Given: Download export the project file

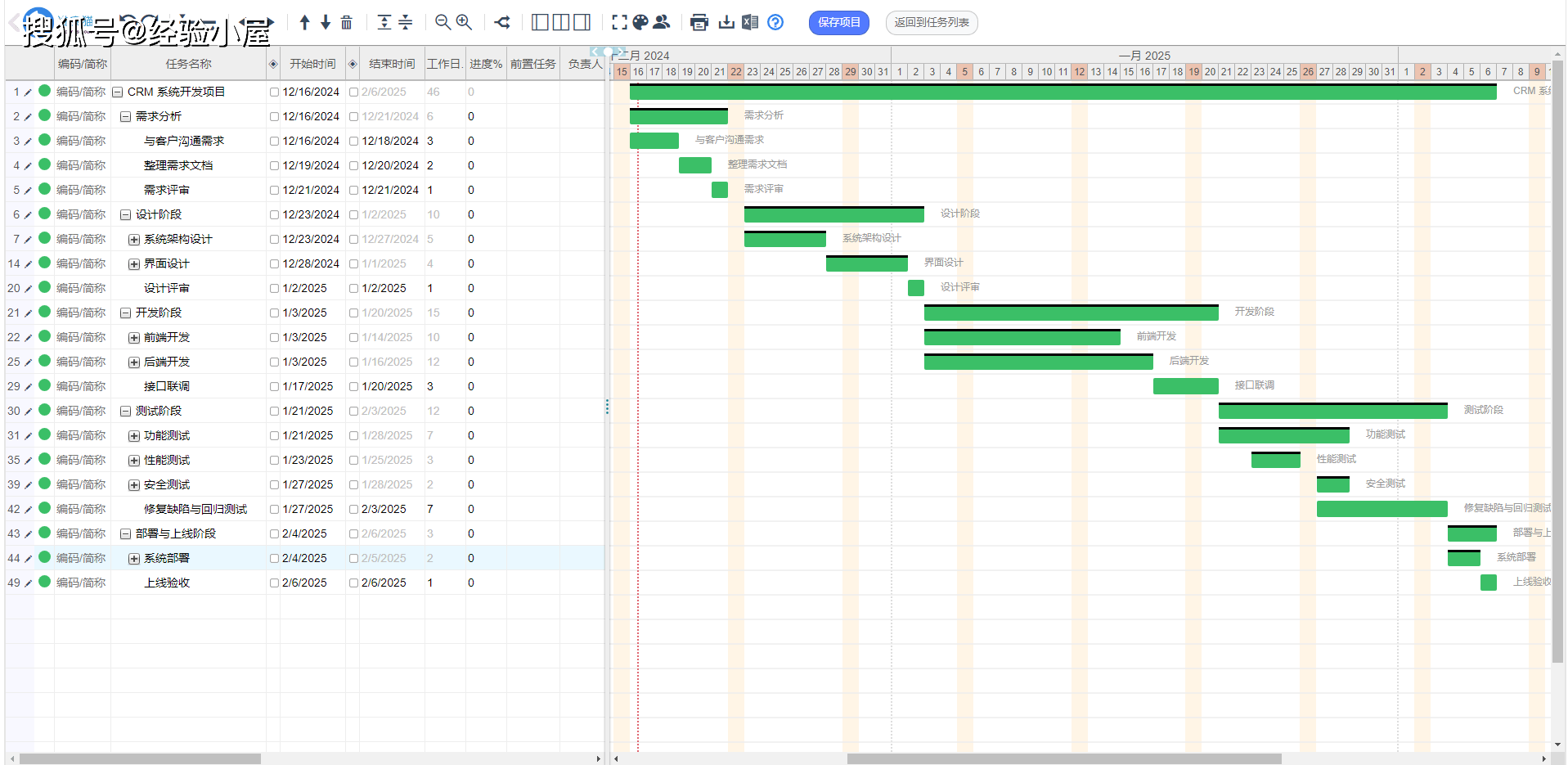Looking at the screenshot, I should pos(726,22).
